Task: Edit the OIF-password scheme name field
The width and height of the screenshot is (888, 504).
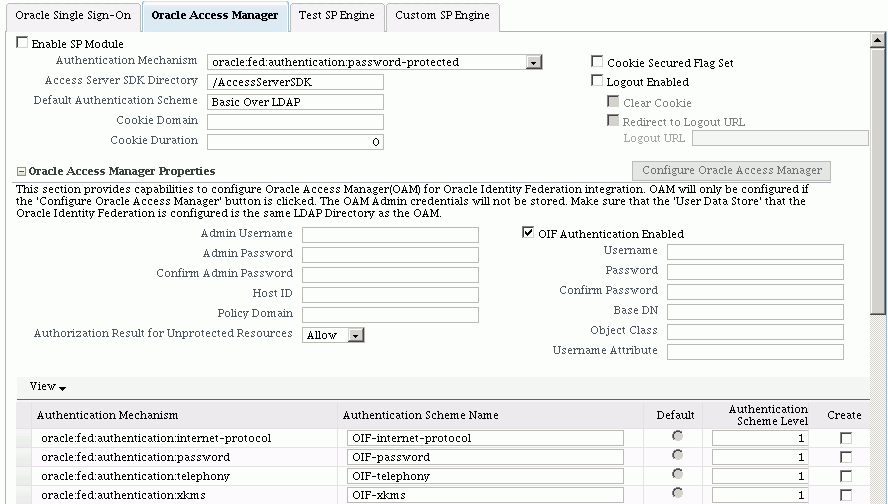Action: pos(485,457)
